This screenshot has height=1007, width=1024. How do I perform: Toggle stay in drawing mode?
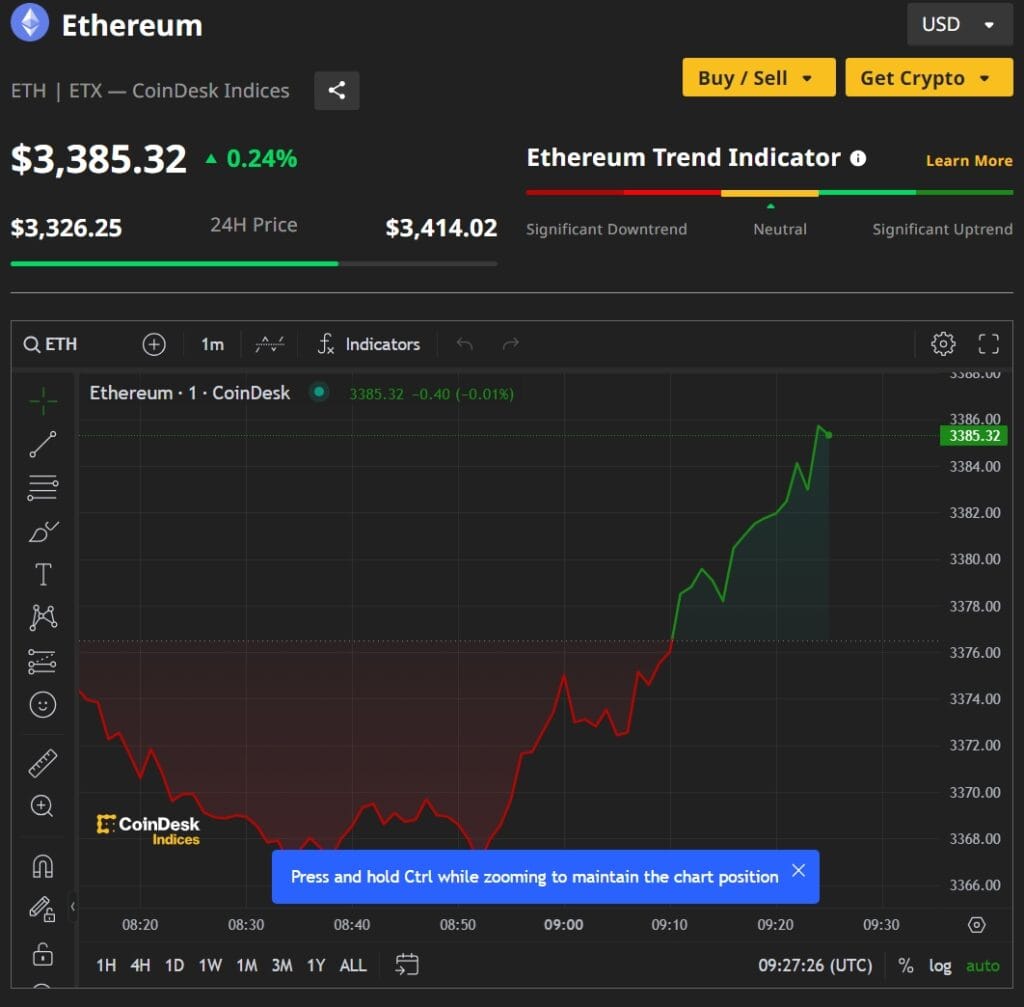(43, 909)
